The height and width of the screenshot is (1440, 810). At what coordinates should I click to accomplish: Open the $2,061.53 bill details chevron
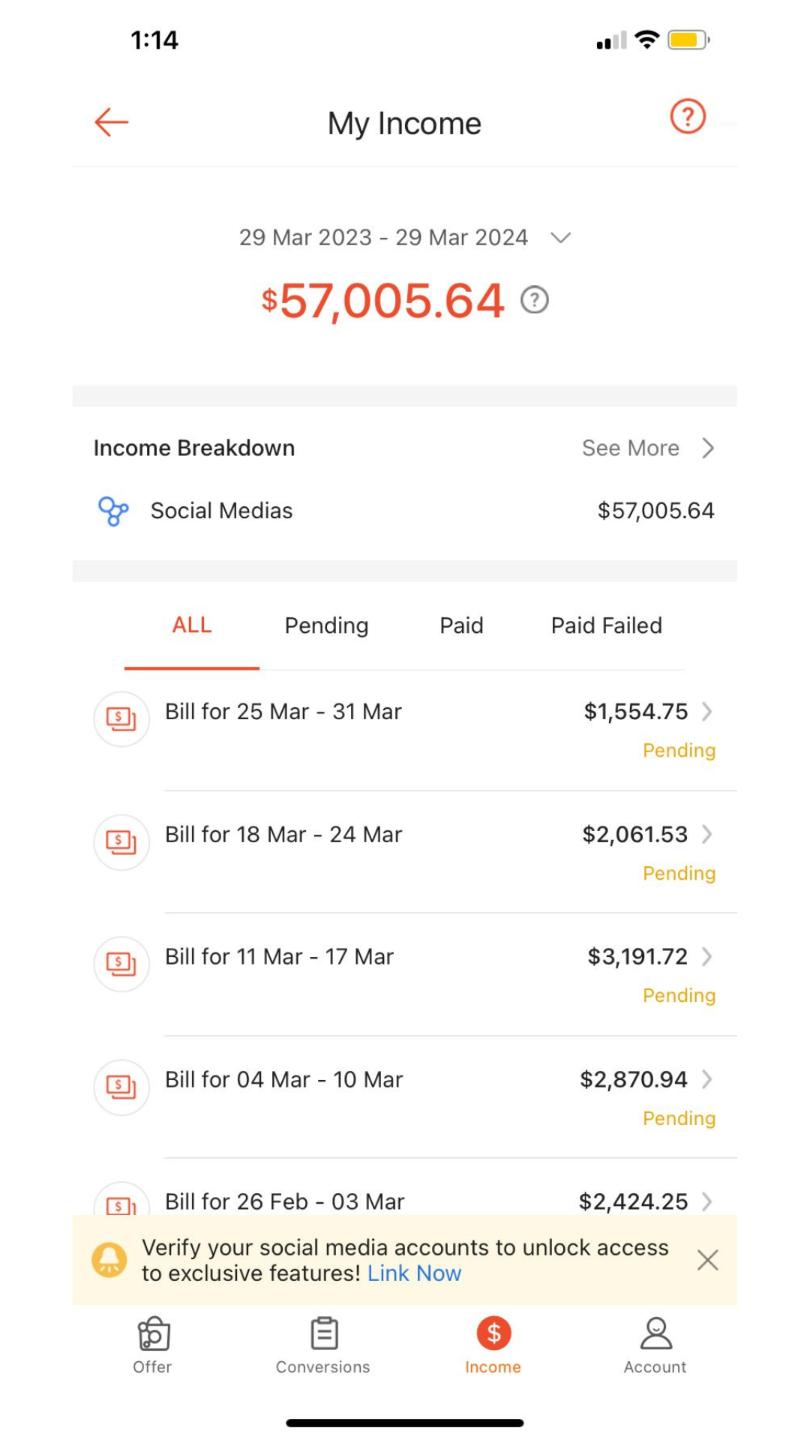tap(707, 834)
